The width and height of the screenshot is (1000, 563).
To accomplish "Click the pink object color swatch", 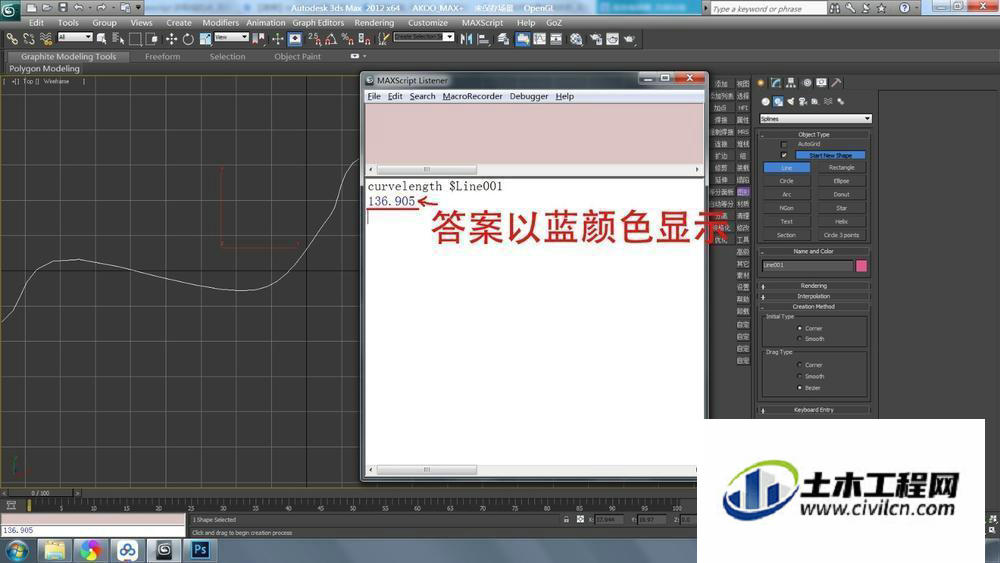I will click(x=862, y=266).
